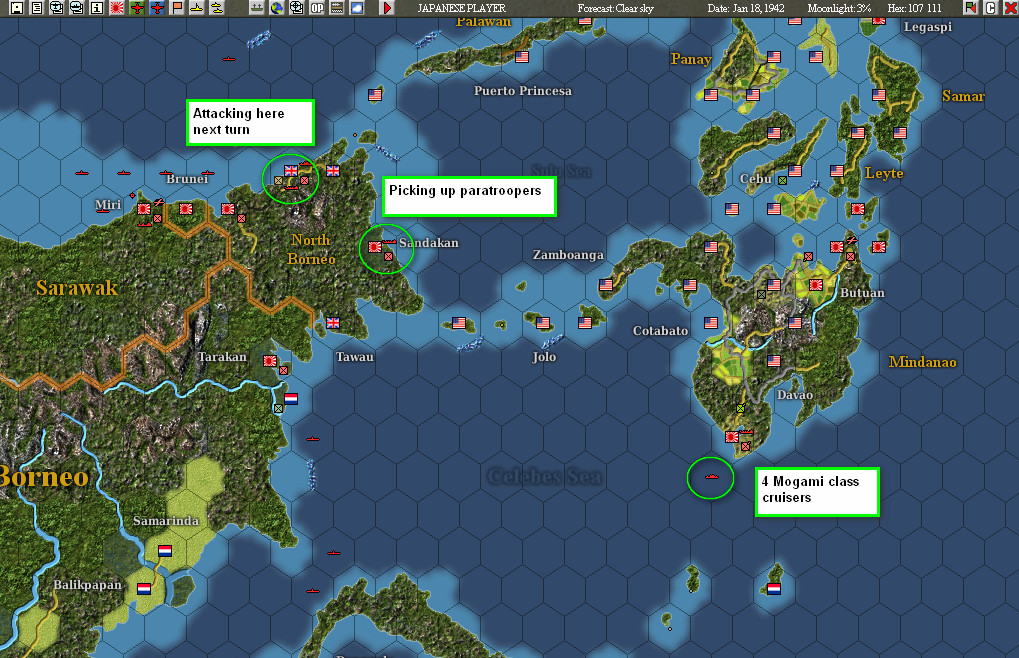
Task: Select the Japanese flag near Davao
Action: pyautogui.click(x=732, y=437)
